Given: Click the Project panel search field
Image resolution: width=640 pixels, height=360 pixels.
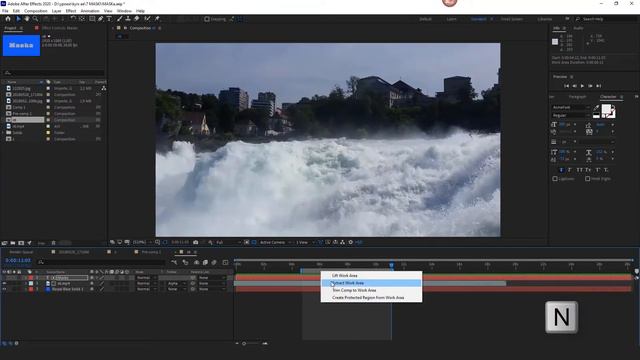Looking at the screenshot, I should point(53,73).
